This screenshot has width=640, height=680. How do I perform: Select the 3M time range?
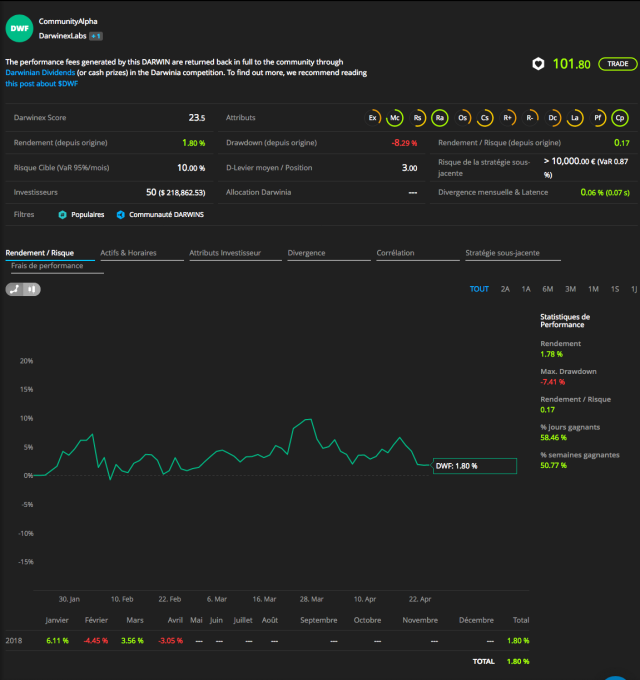[x=571, y=289]
